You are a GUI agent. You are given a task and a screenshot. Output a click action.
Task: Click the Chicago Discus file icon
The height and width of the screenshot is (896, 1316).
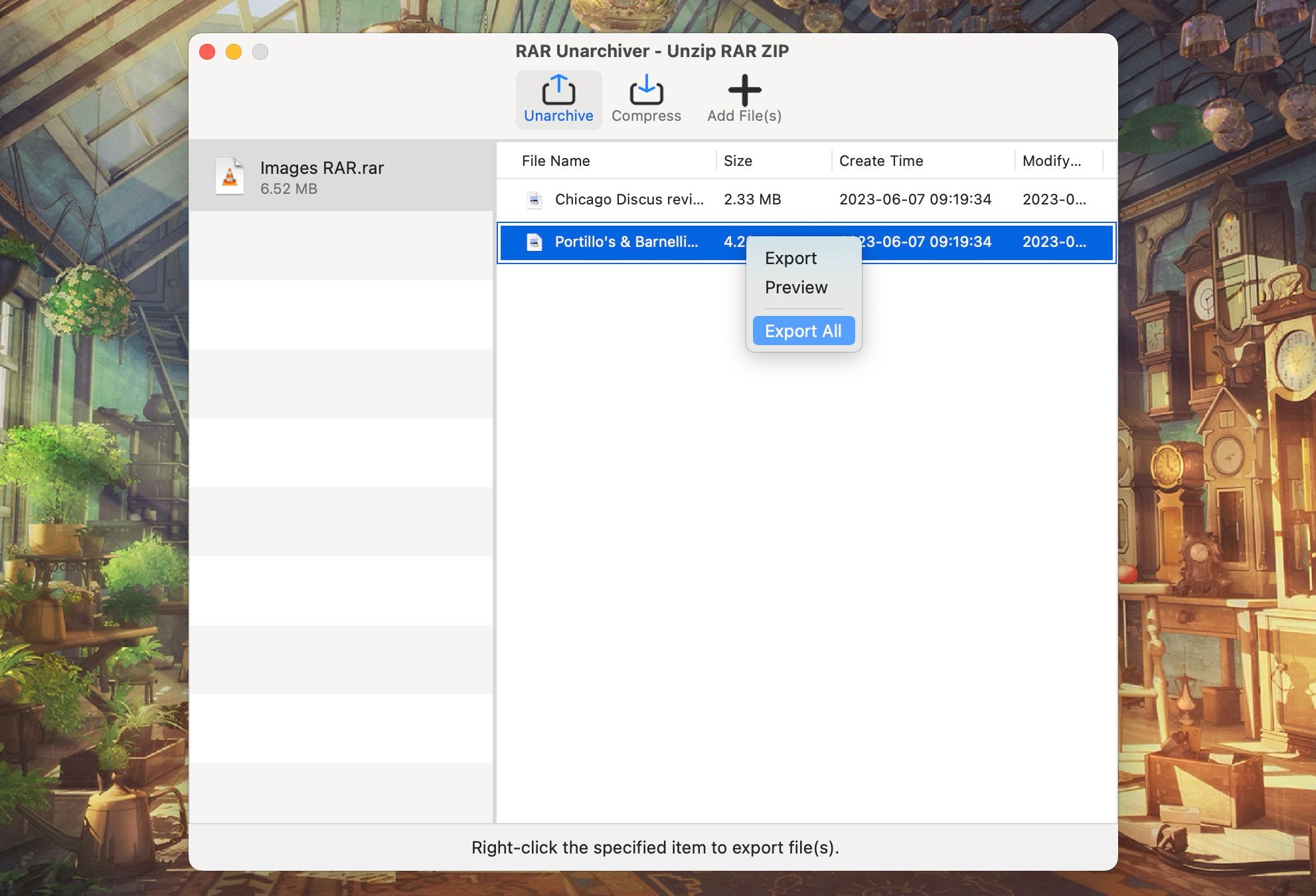tap(535, 200)
